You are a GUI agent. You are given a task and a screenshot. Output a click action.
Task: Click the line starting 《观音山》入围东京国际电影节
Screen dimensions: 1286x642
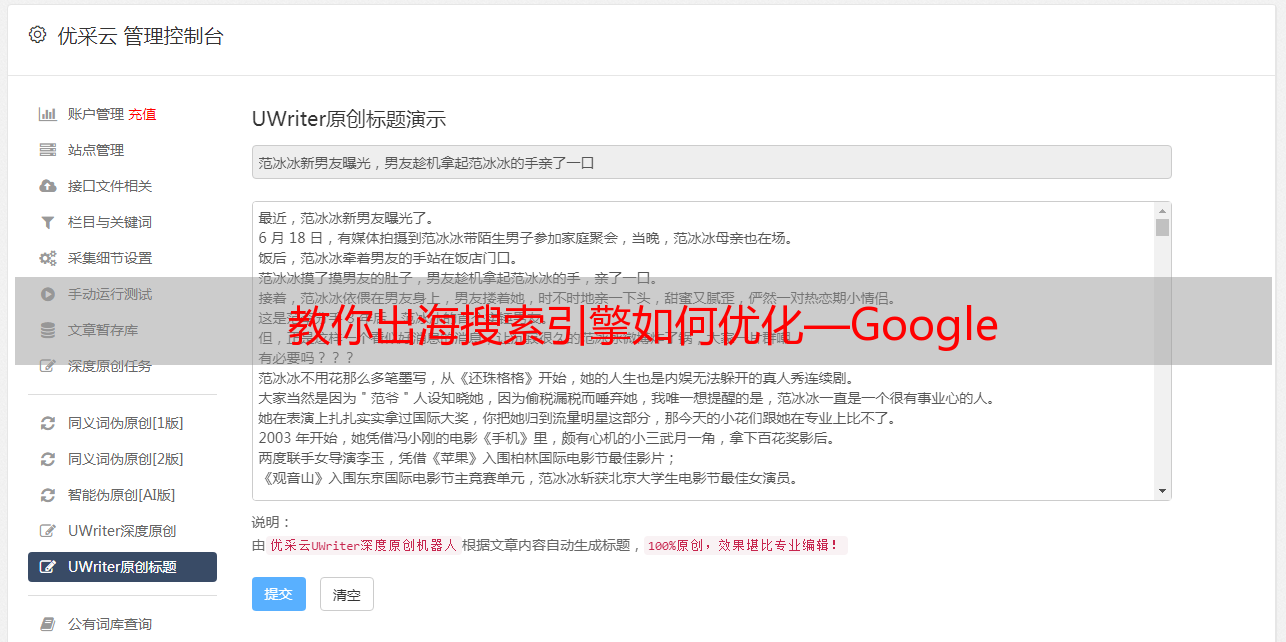pos(528,478)
